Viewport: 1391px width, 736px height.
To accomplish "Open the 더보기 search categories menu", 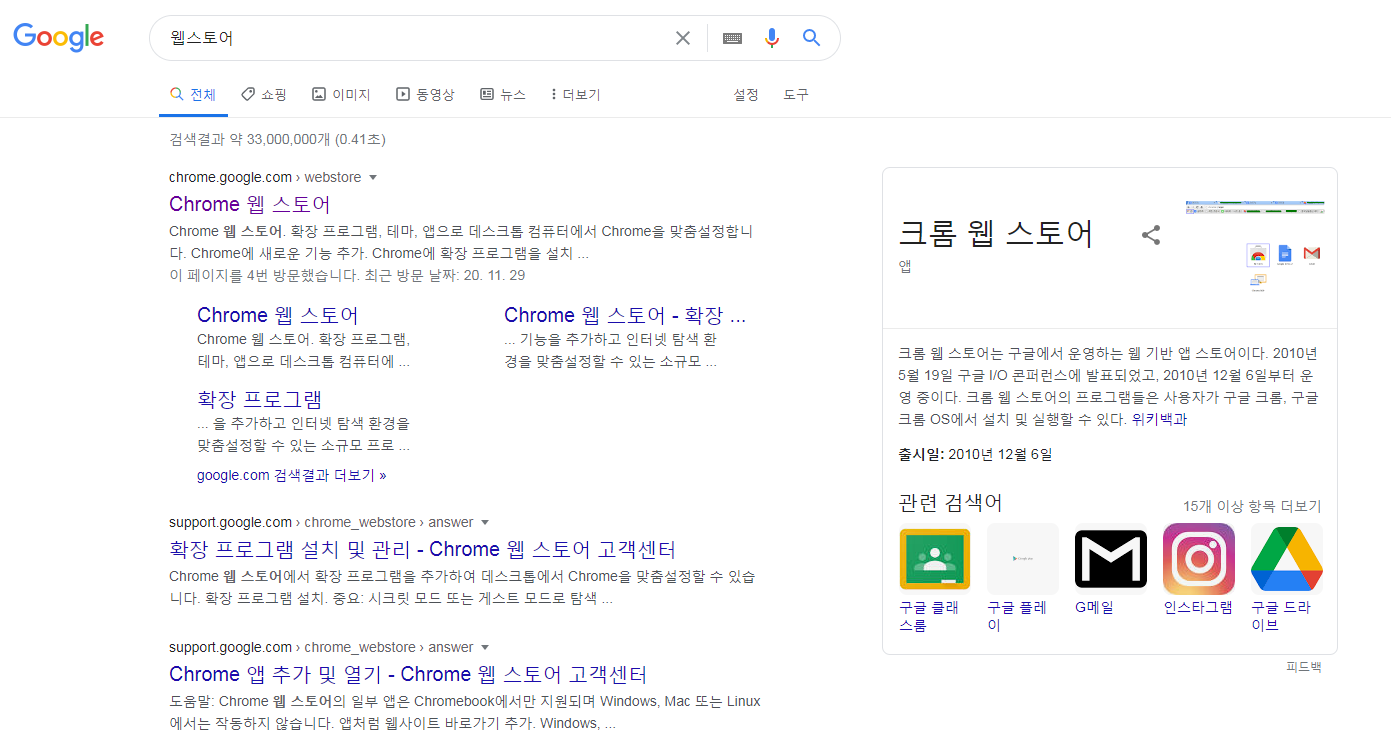I will tap(575, 95).
